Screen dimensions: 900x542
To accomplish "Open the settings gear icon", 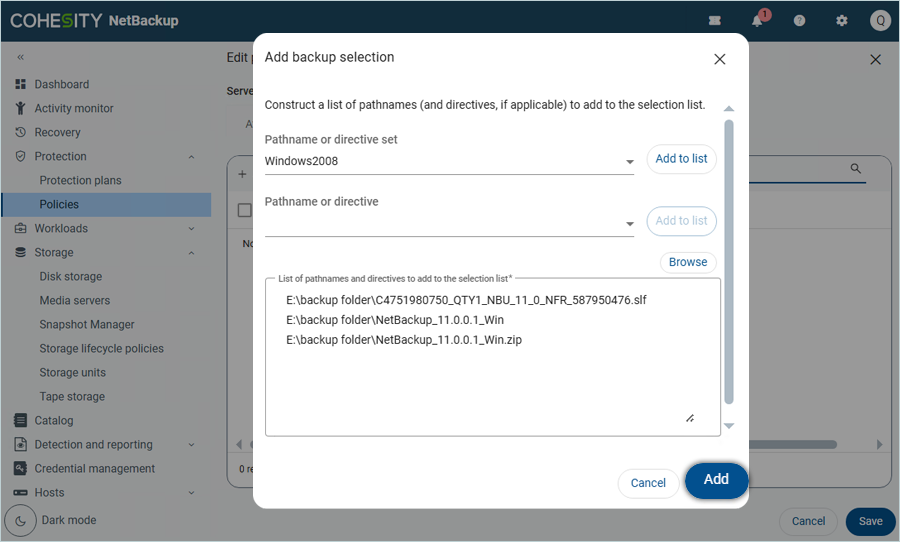I will coord(841,21).
